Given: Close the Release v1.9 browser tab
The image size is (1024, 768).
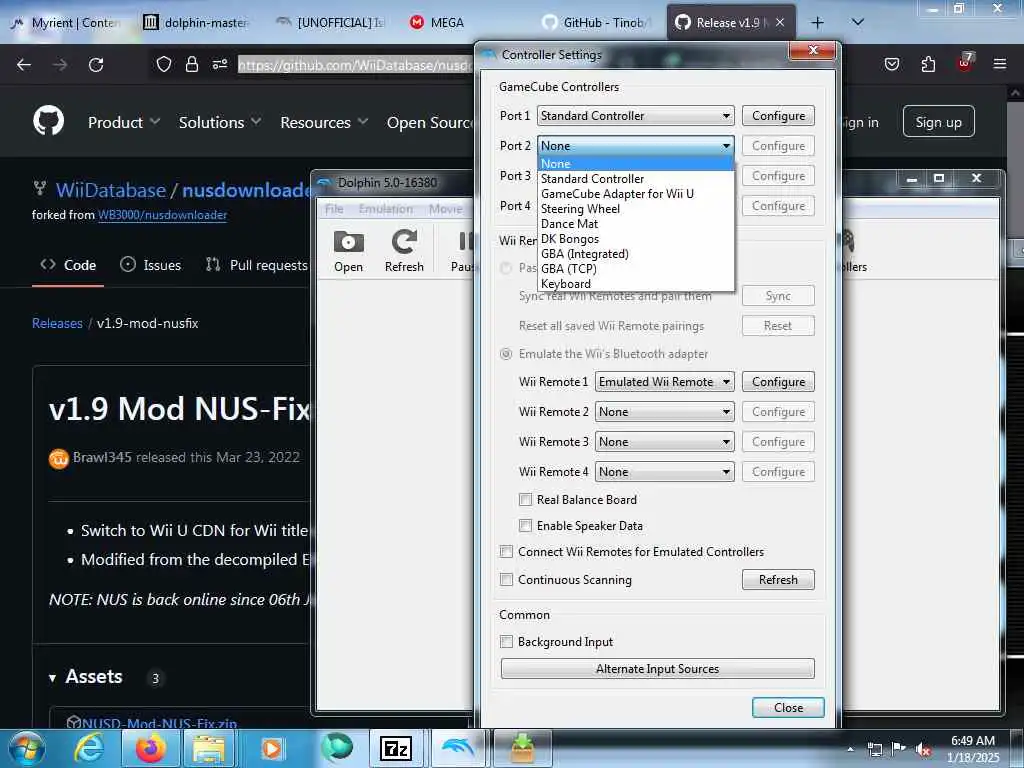Looking at the screenshot, I should click(x=780, y=23).
